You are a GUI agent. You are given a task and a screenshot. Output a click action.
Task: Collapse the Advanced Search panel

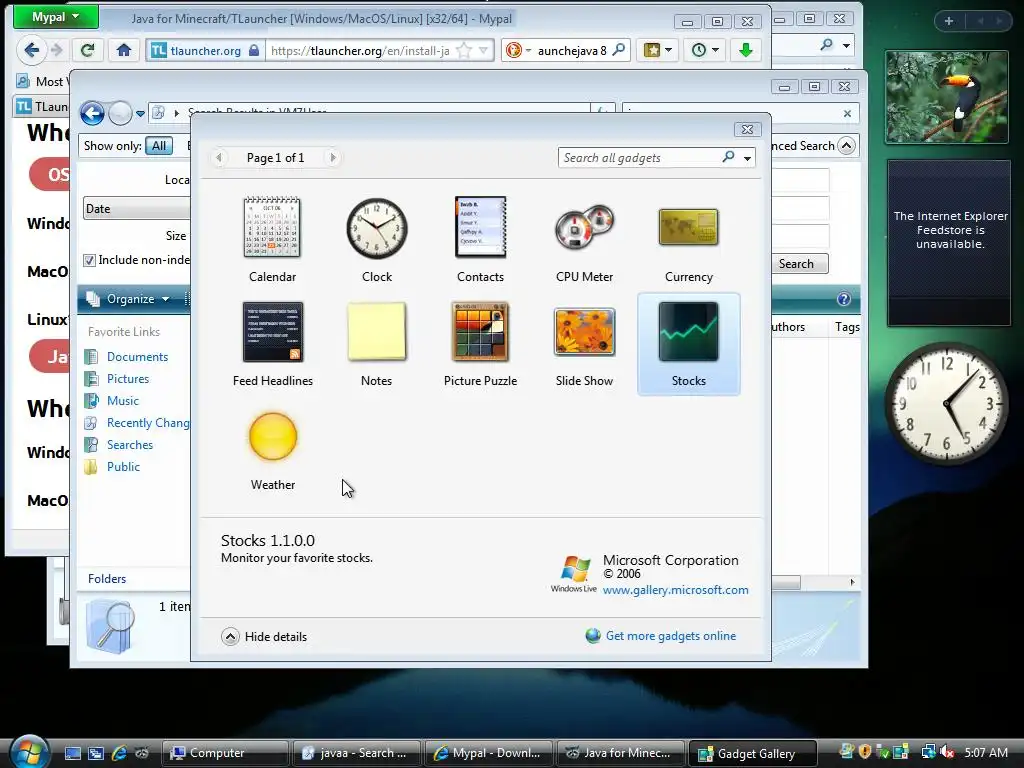[846, 146]
